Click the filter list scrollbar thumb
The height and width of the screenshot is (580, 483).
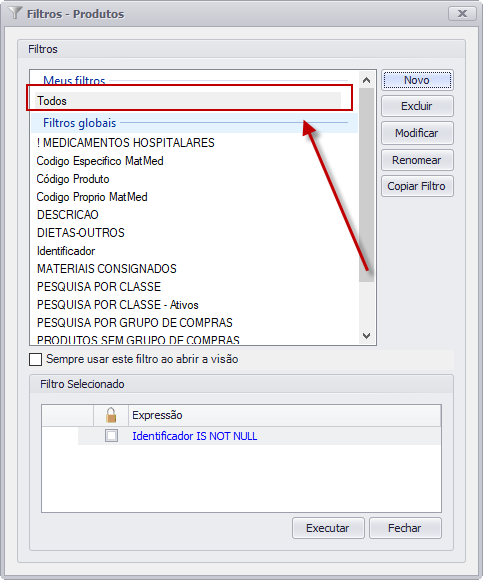click(367, 185)
